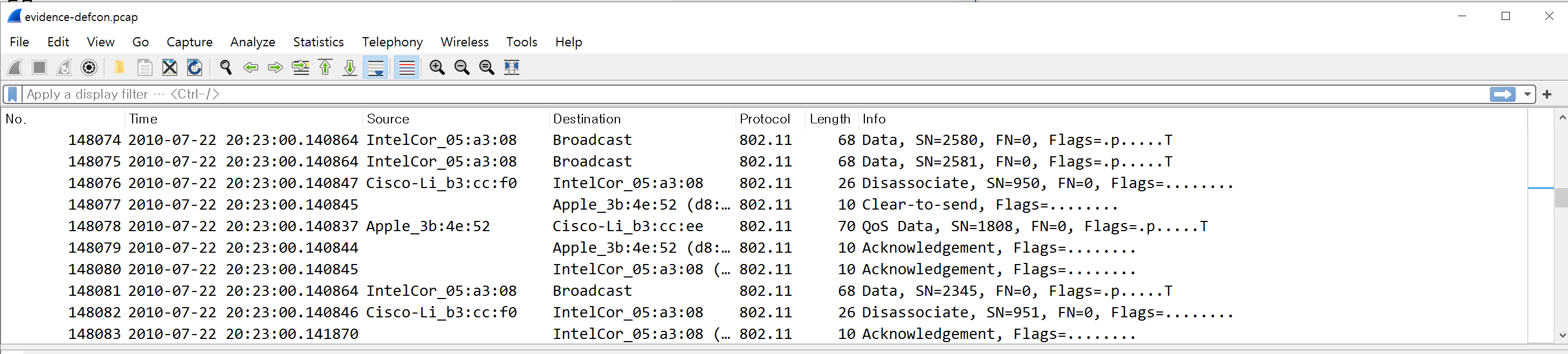Sort by the Length column header
Screen dimensions: 1568x354
coord(831,119)
